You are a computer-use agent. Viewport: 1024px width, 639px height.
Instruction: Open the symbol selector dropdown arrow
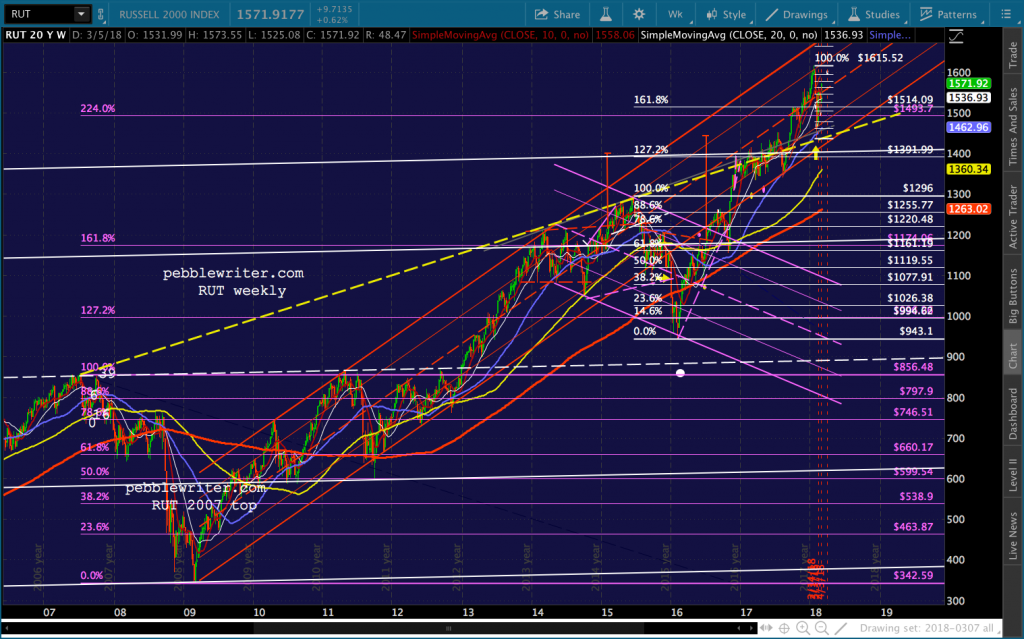81,14
